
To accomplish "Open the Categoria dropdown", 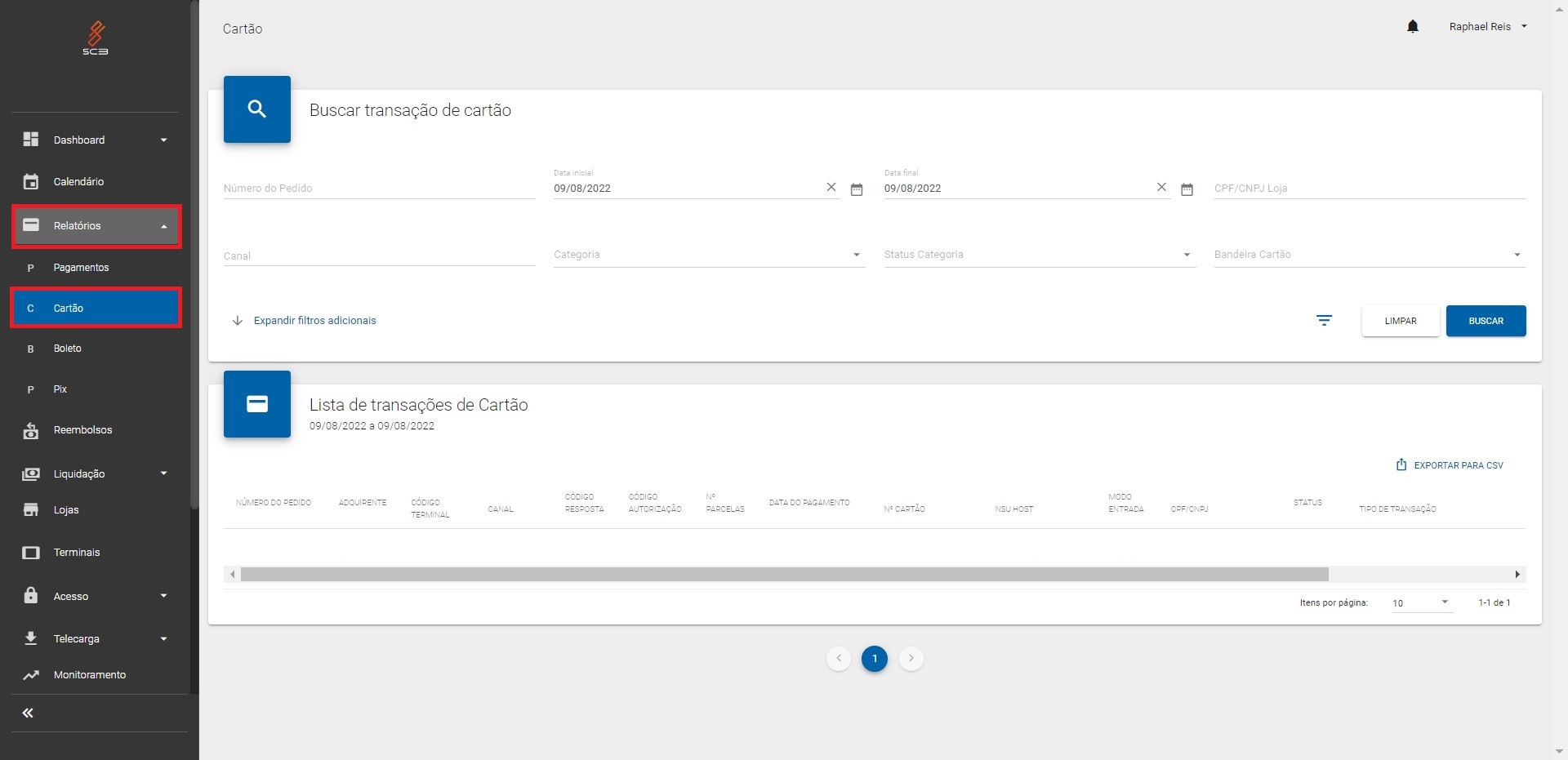I will coord(708,255).
